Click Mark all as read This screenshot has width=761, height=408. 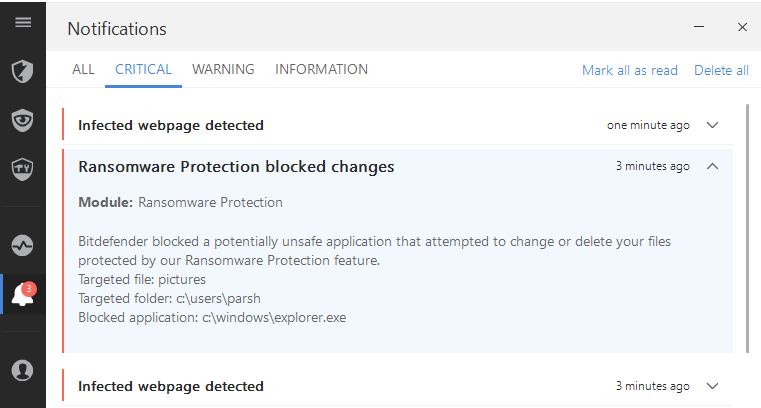coord(630,70)
